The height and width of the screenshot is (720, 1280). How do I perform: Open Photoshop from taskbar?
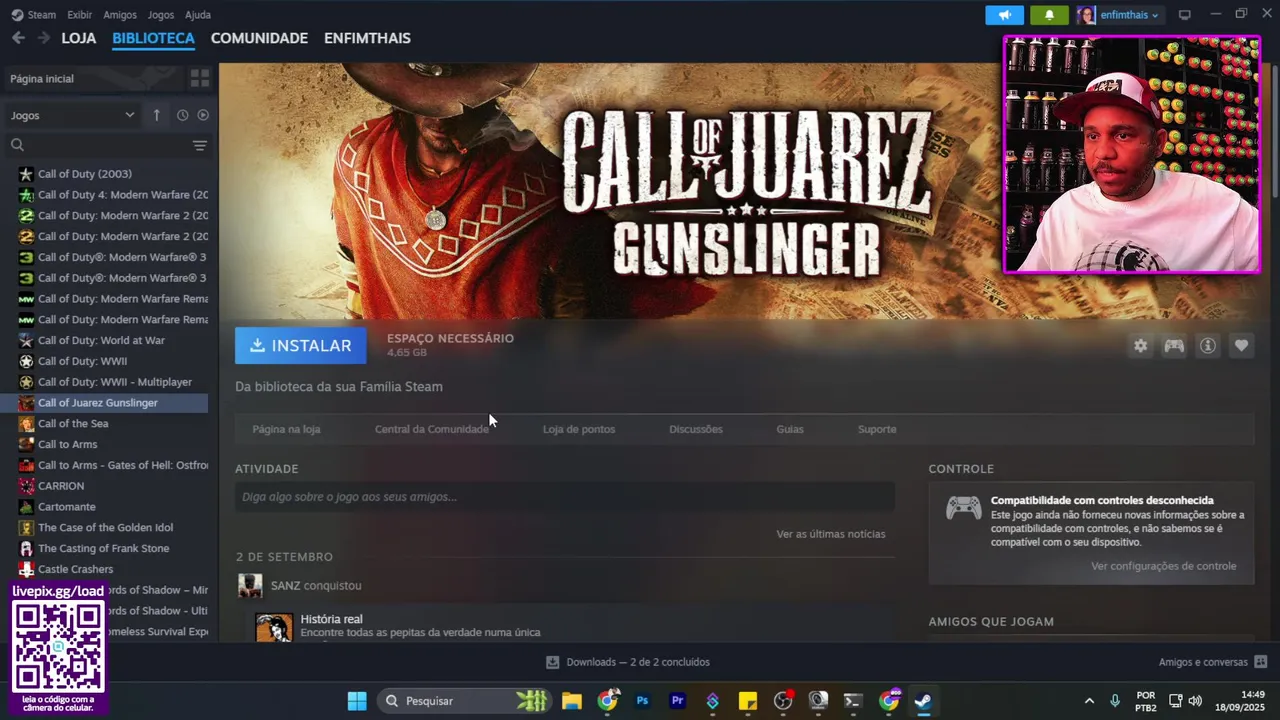(642, 701)
